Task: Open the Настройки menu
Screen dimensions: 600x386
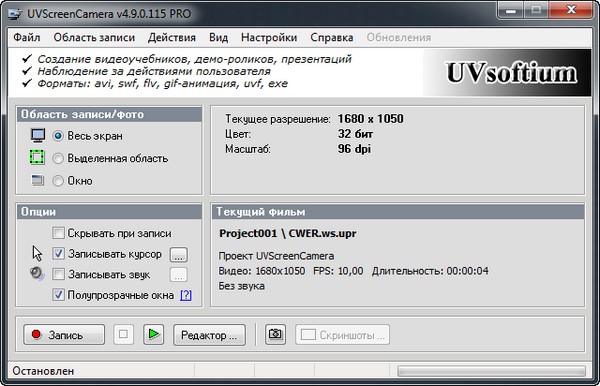Action: (x=269, y=37)
